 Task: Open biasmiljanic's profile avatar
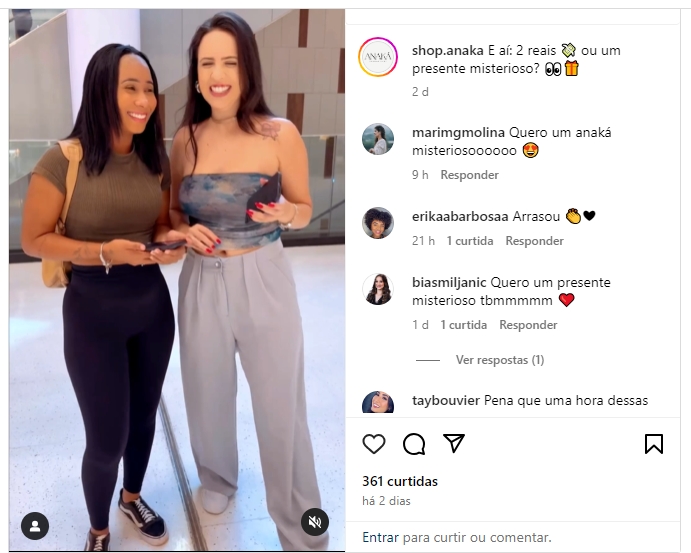(378, 289)
